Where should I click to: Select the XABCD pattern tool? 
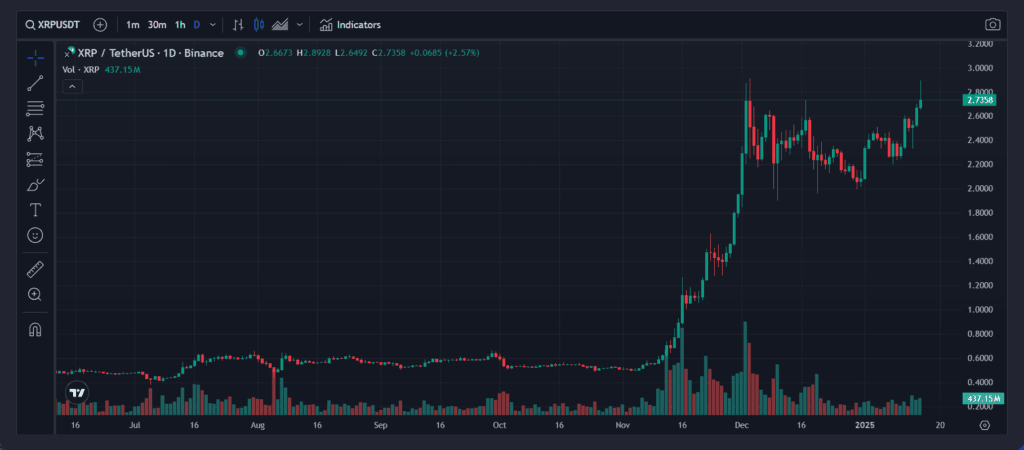35,134
